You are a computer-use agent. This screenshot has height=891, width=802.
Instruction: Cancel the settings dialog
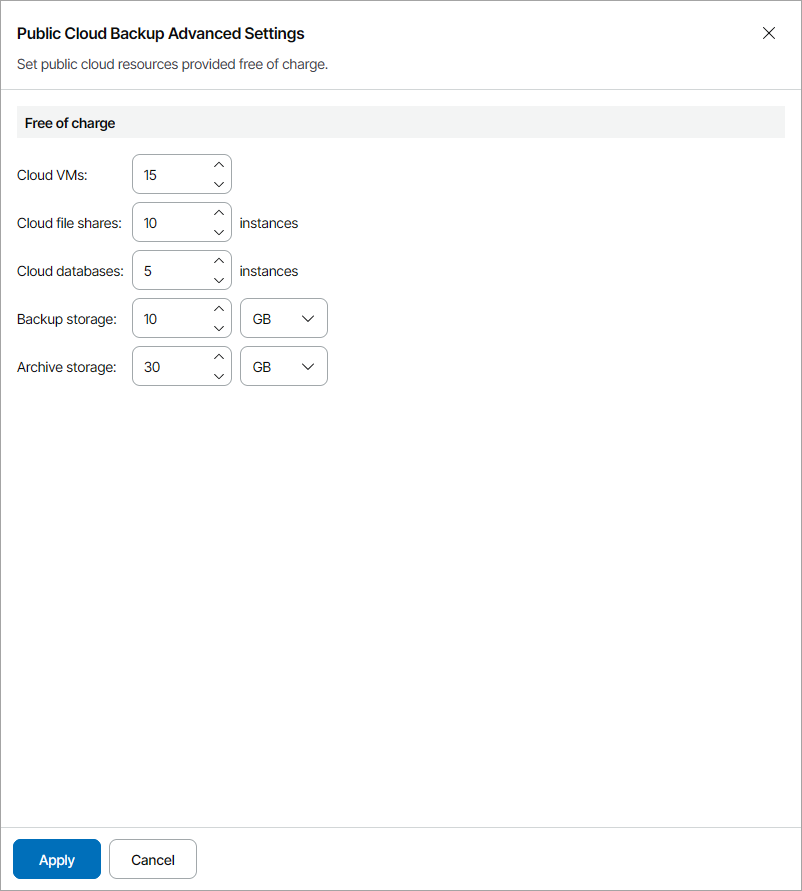[x=153, y=859]
